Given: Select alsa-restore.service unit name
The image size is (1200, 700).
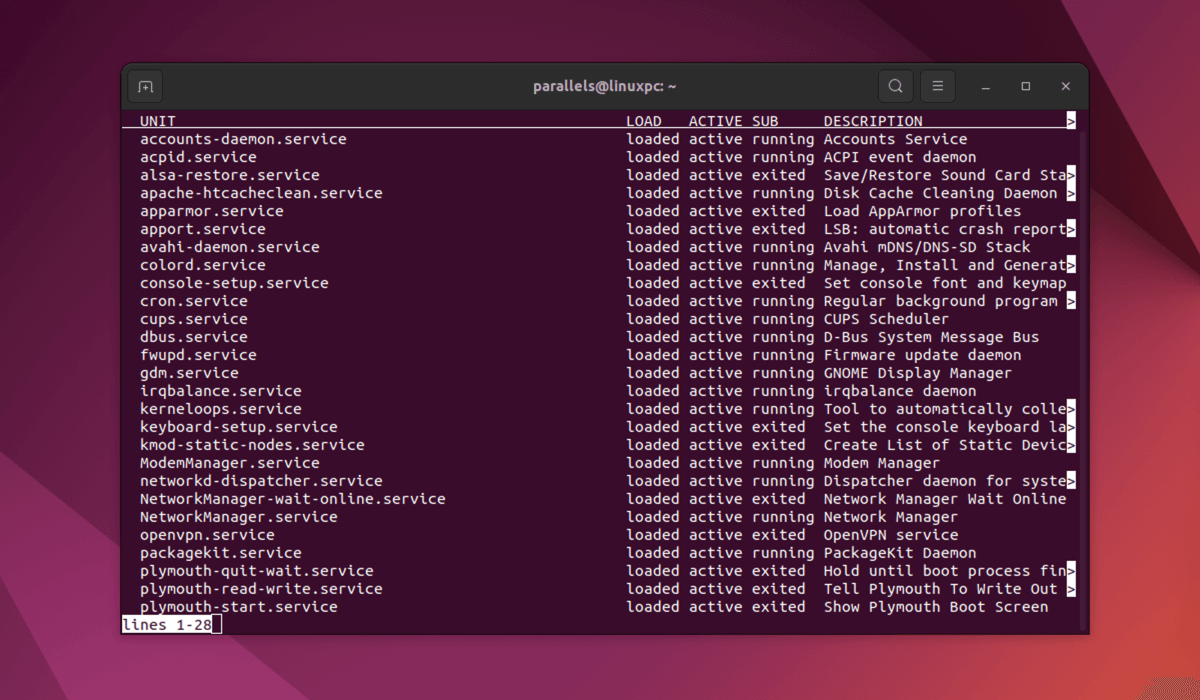Looking at the screenshot, I should tap(230, 175).
